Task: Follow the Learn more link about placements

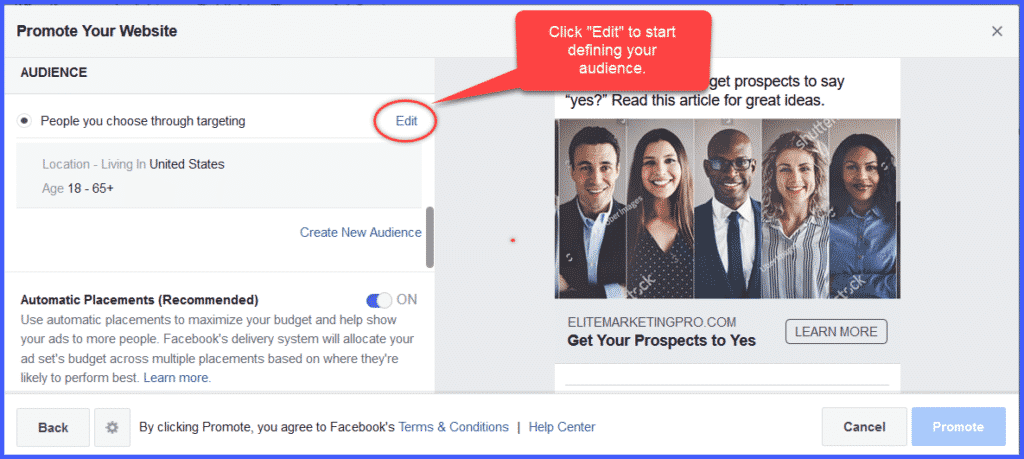Action: tap(176, 378)
